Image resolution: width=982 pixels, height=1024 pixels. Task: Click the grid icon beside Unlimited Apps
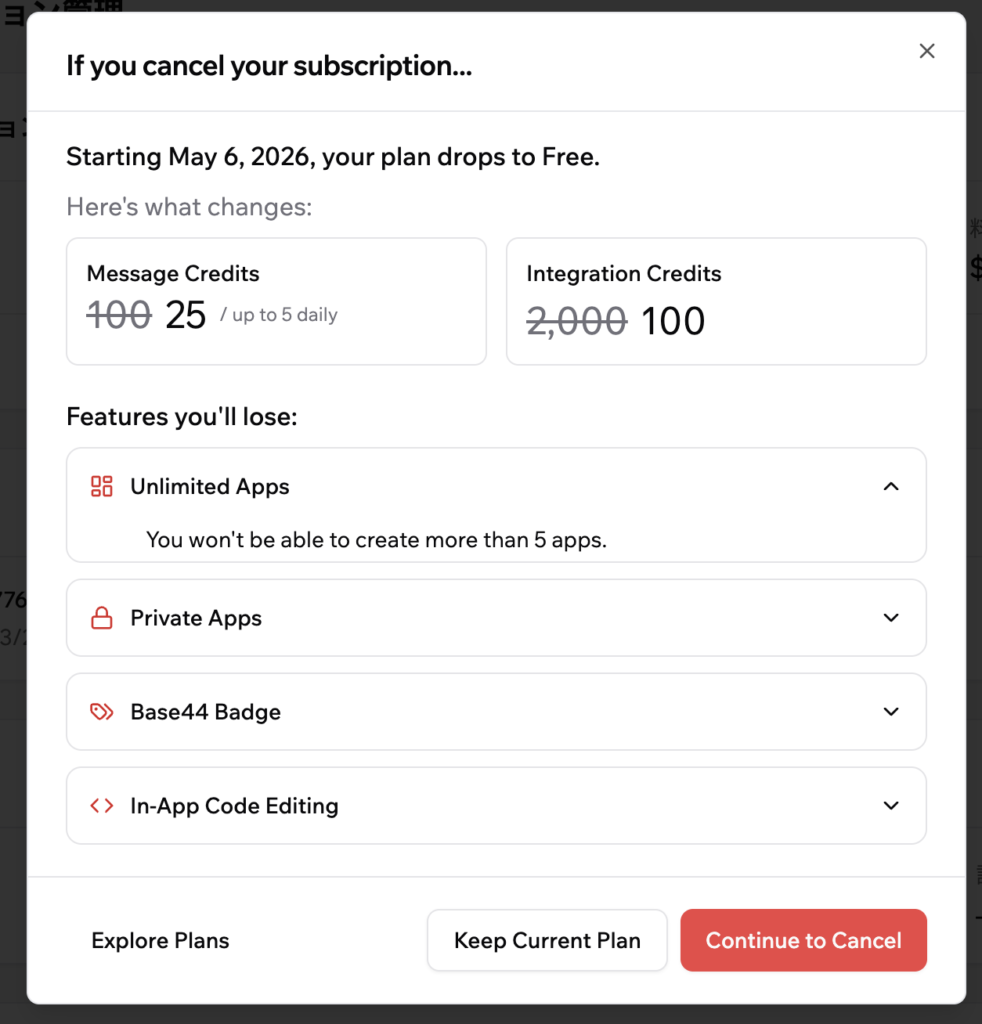coord(102,487)
